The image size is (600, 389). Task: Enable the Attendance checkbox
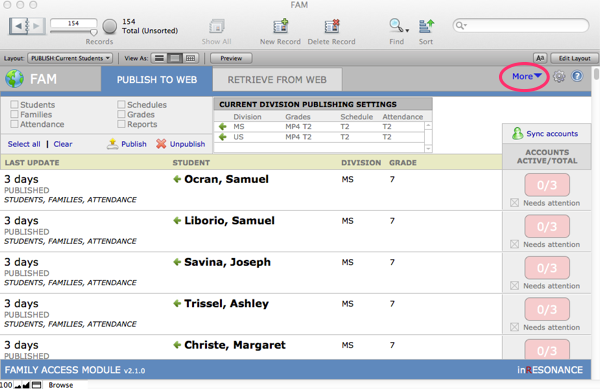(x=14, y=124)
